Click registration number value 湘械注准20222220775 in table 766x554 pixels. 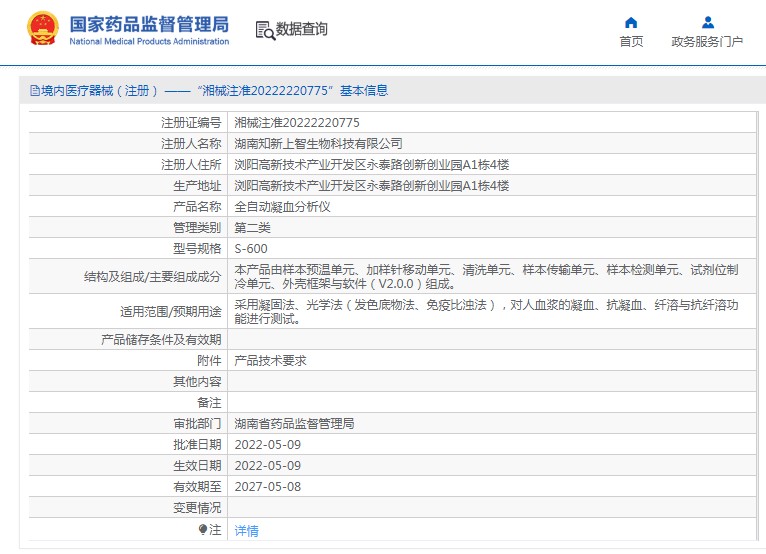click(297, 123)
